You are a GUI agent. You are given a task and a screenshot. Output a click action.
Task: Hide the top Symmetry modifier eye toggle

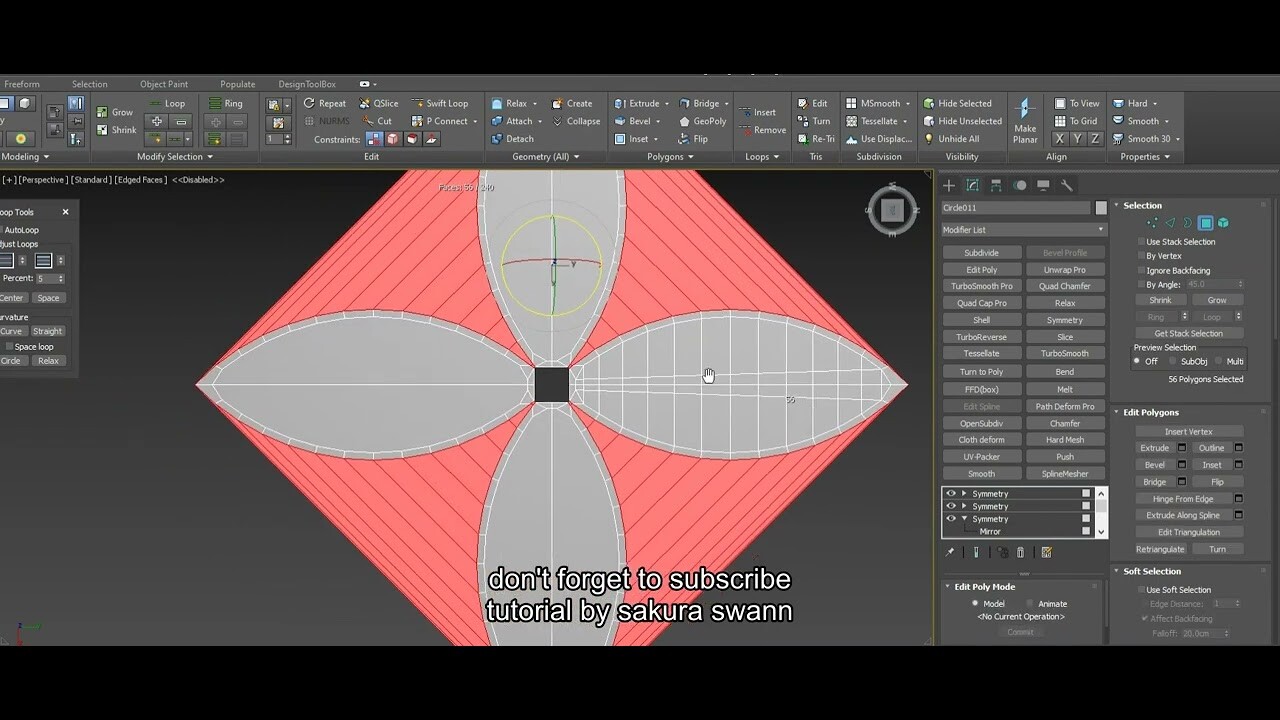(x=951, y=493)
